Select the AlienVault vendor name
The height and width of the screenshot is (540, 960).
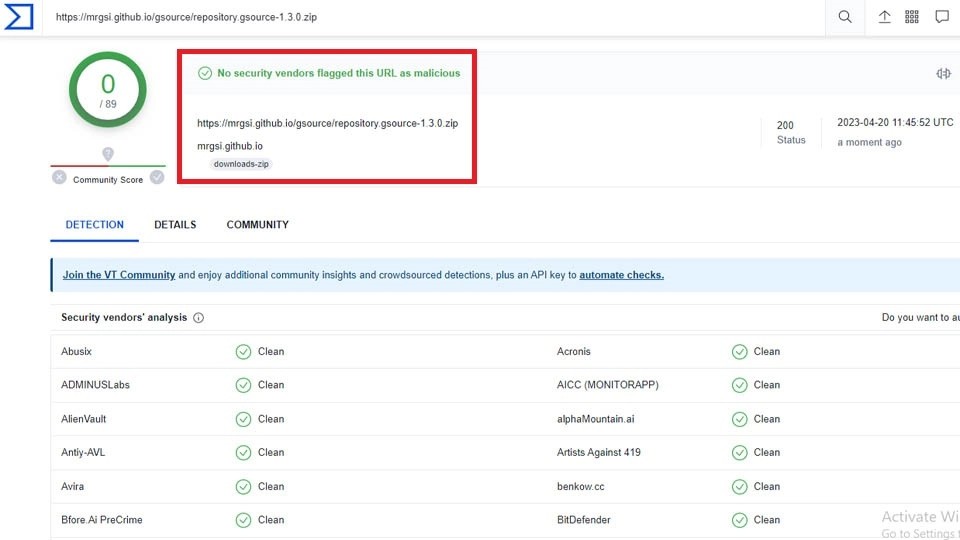[83, 419]
